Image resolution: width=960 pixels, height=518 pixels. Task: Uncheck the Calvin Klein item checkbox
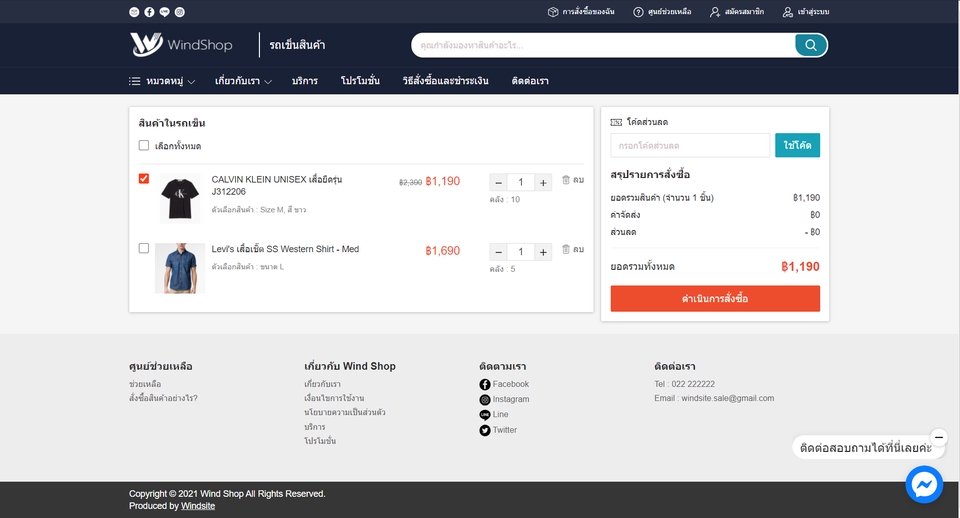click(x=144, y=178)
